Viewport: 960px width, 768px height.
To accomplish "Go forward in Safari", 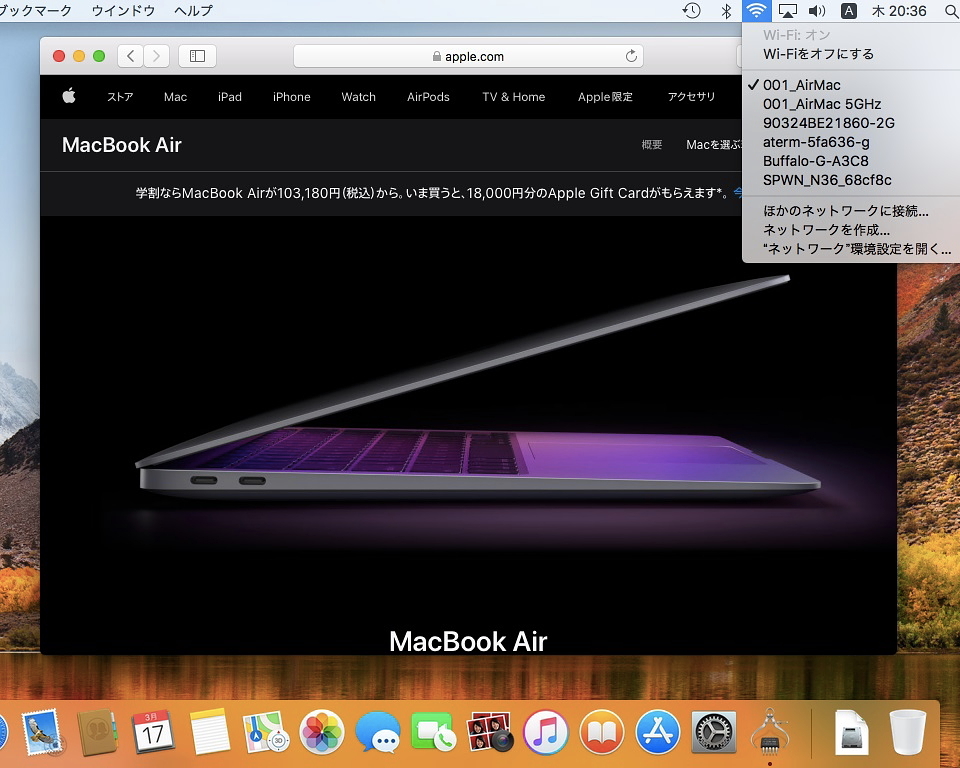I will [156, 56].
